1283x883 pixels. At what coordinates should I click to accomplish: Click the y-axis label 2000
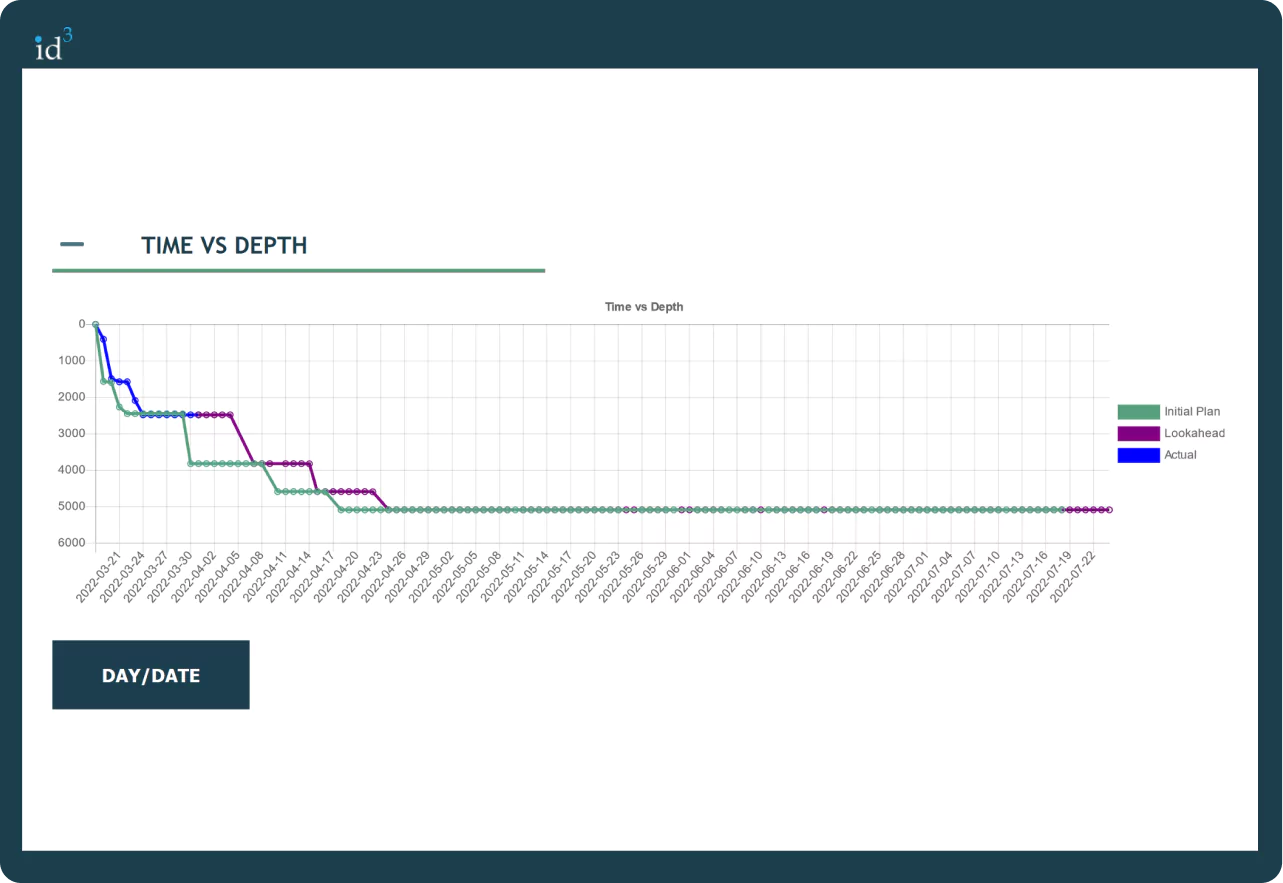[x=73, y=397]
